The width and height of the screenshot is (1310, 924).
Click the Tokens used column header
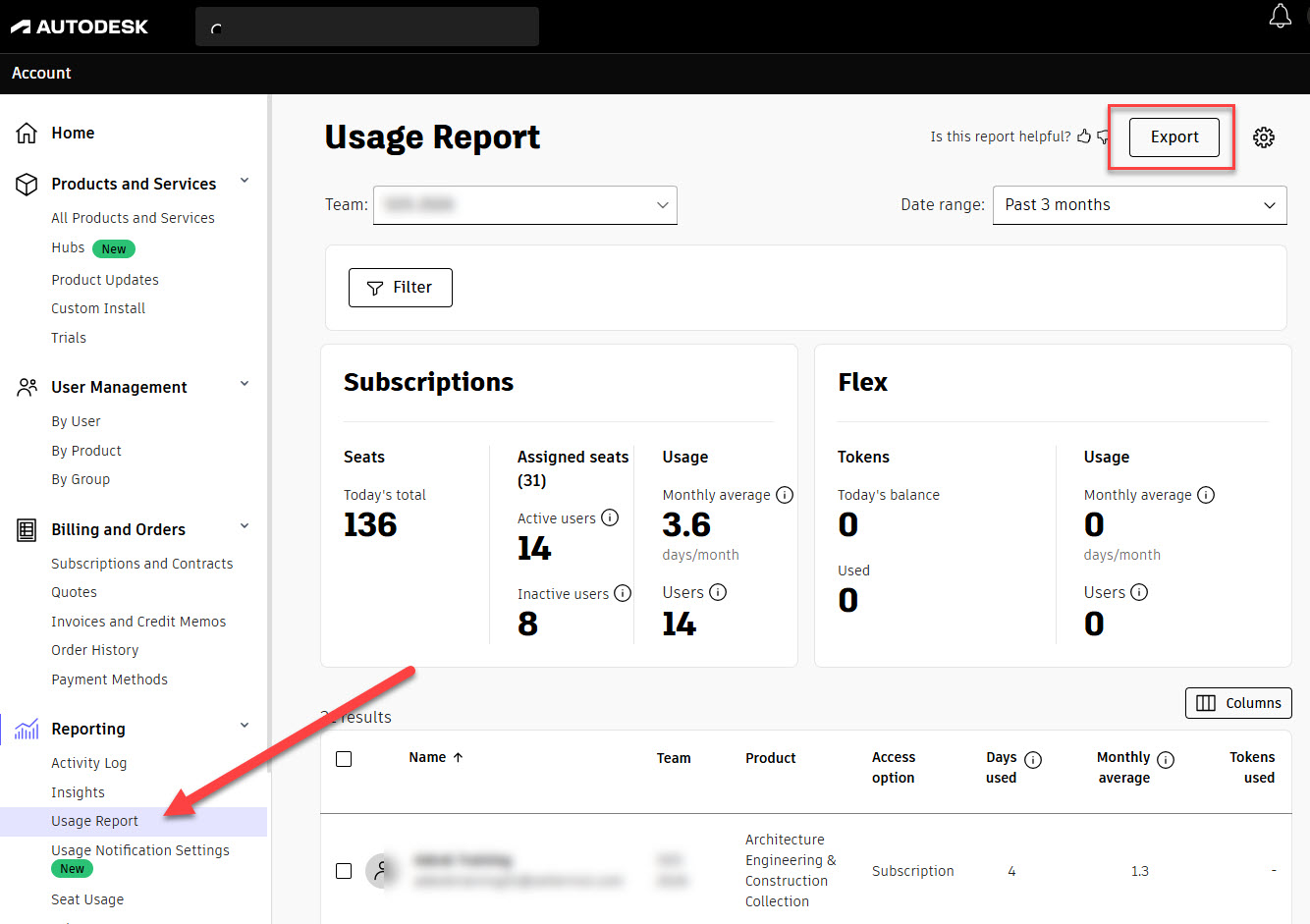1252,768
